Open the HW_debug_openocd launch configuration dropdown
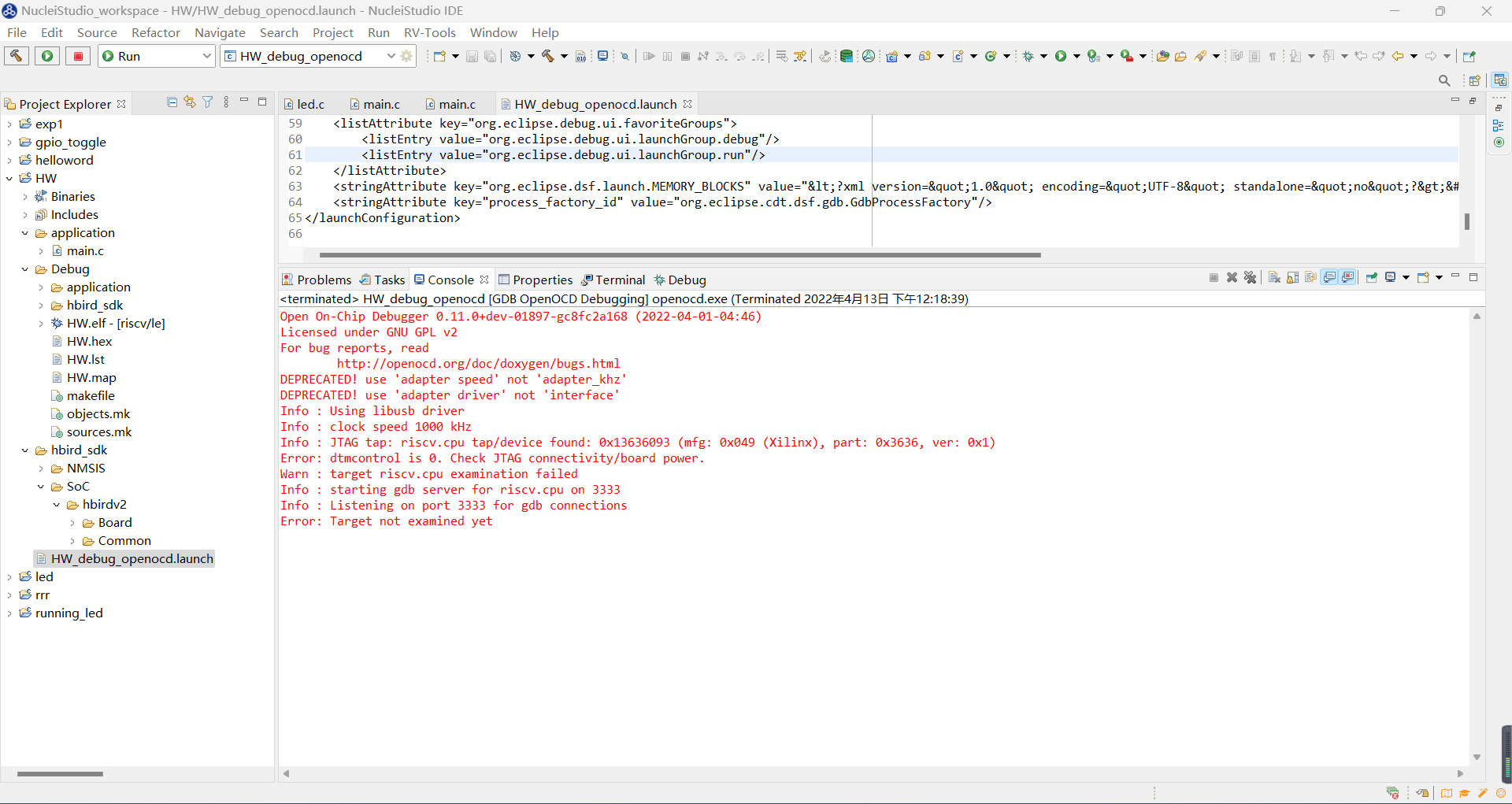The height and width of the screenshot is (804, 1512). (x=391, y=56)
